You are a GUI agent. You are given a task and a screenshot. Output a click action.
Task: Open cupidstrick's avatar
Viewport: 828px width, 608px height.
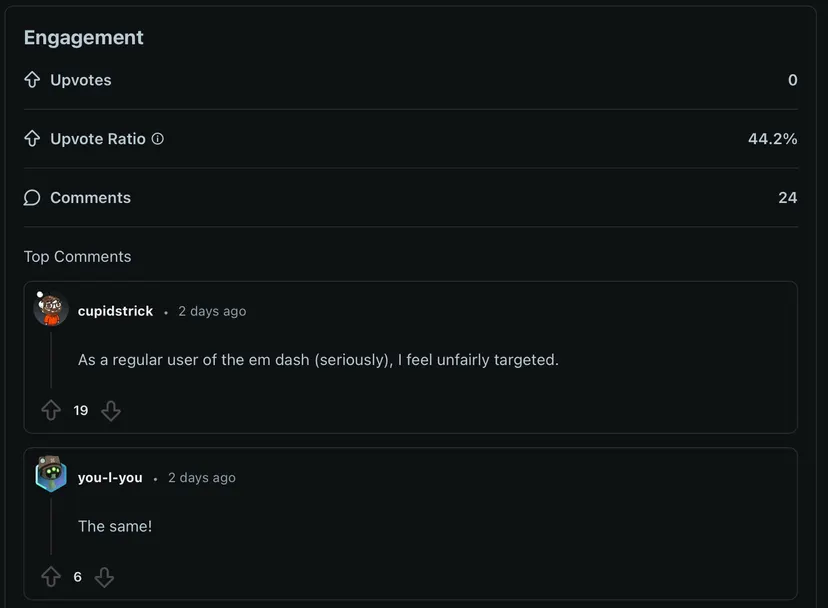coord(50,310)
